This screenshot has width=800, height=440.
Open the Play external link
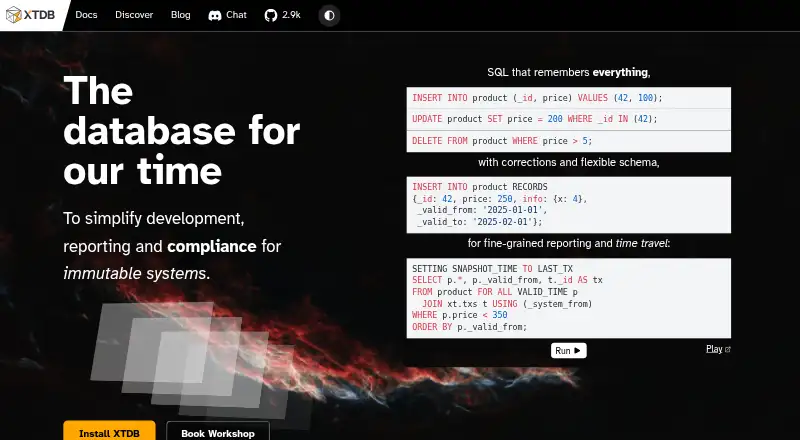coord(718,349)
